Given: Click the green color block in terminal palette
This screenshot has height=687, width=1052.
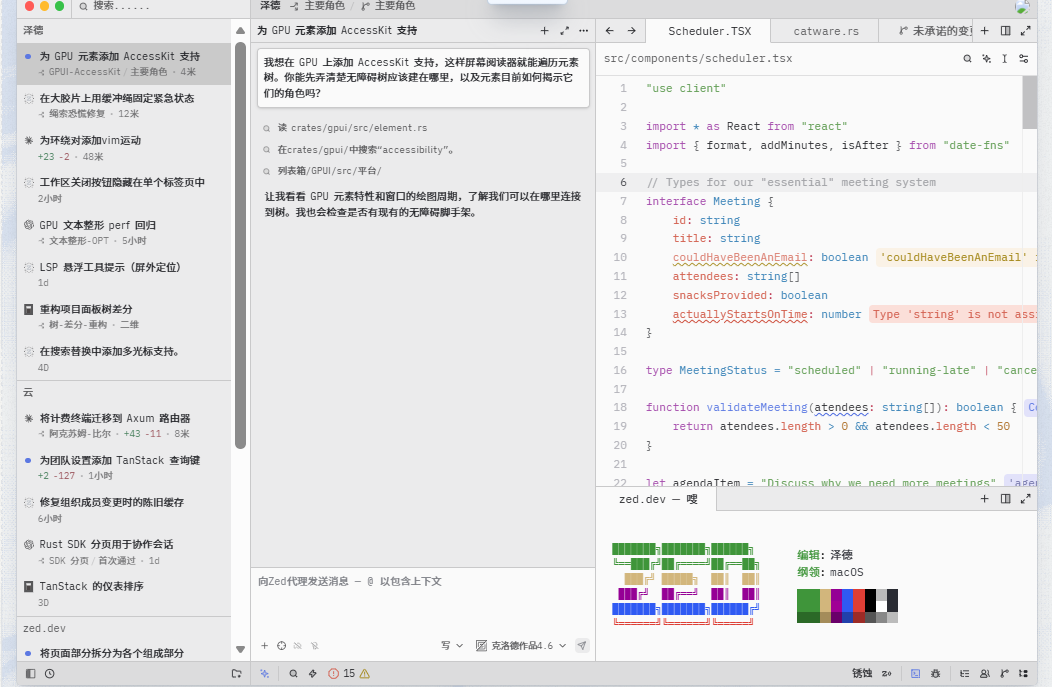Looking at the screenshot, I should pyautogui.click(x=808, y=600).
